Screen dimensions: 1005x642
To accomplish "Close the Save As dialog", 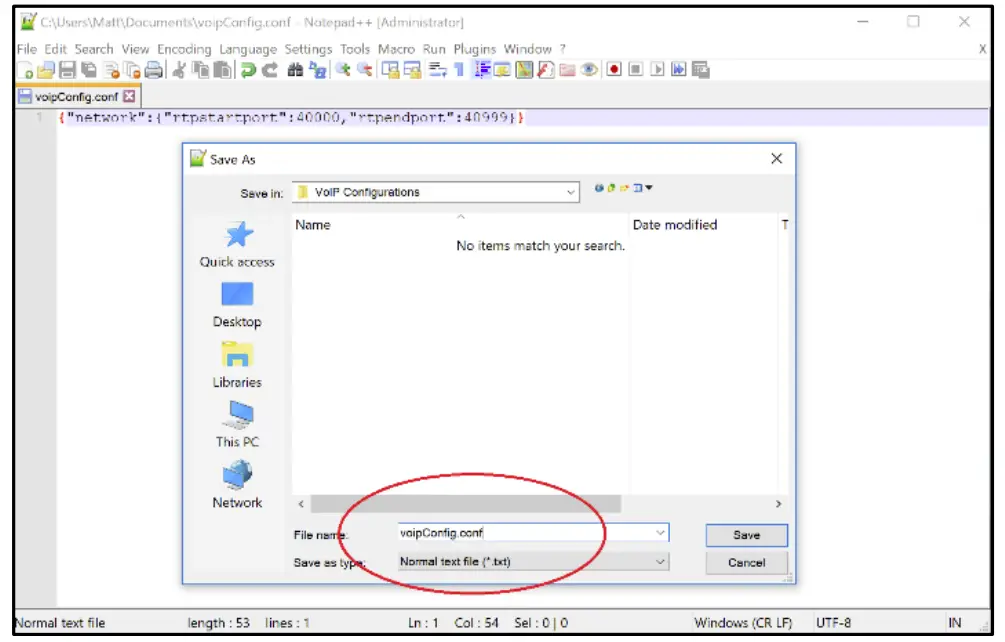I will tap(776, 158).
